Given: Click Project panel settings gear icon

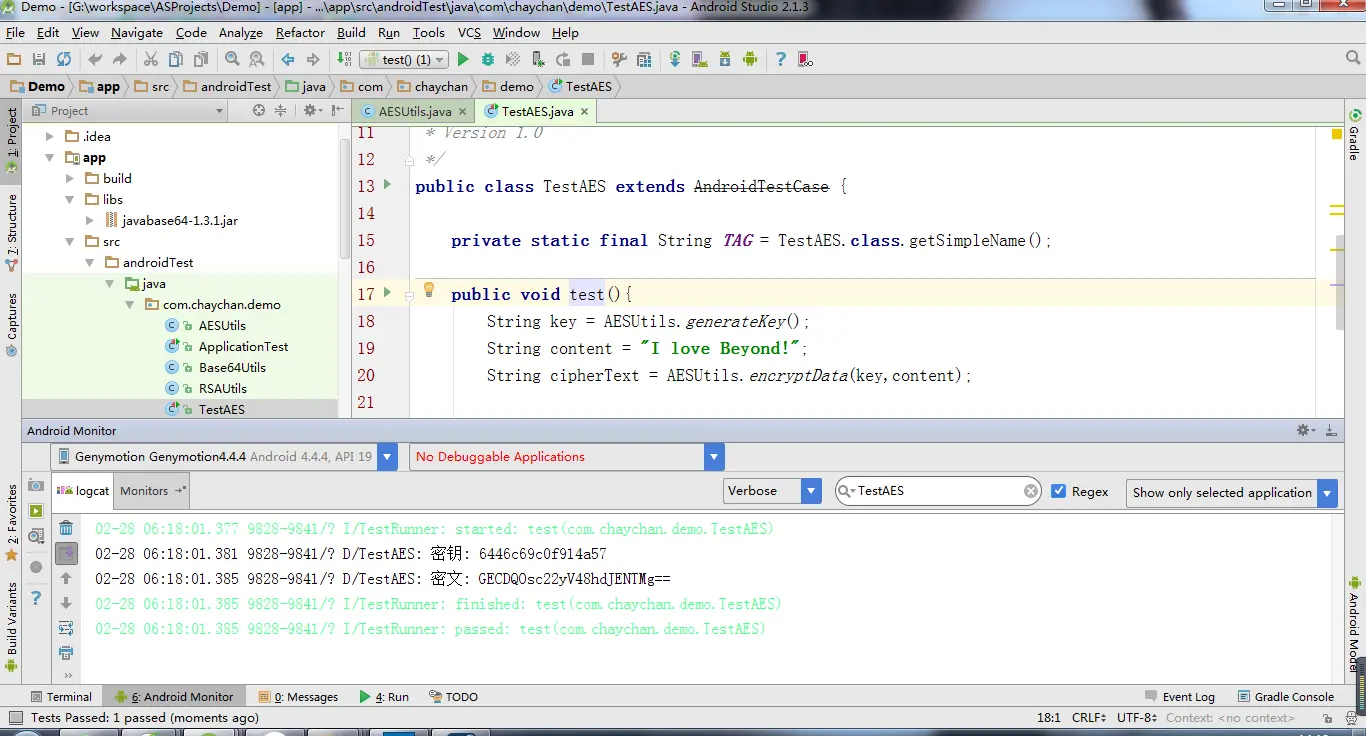Looking at the screenshot, I should [x=310, y=110].
